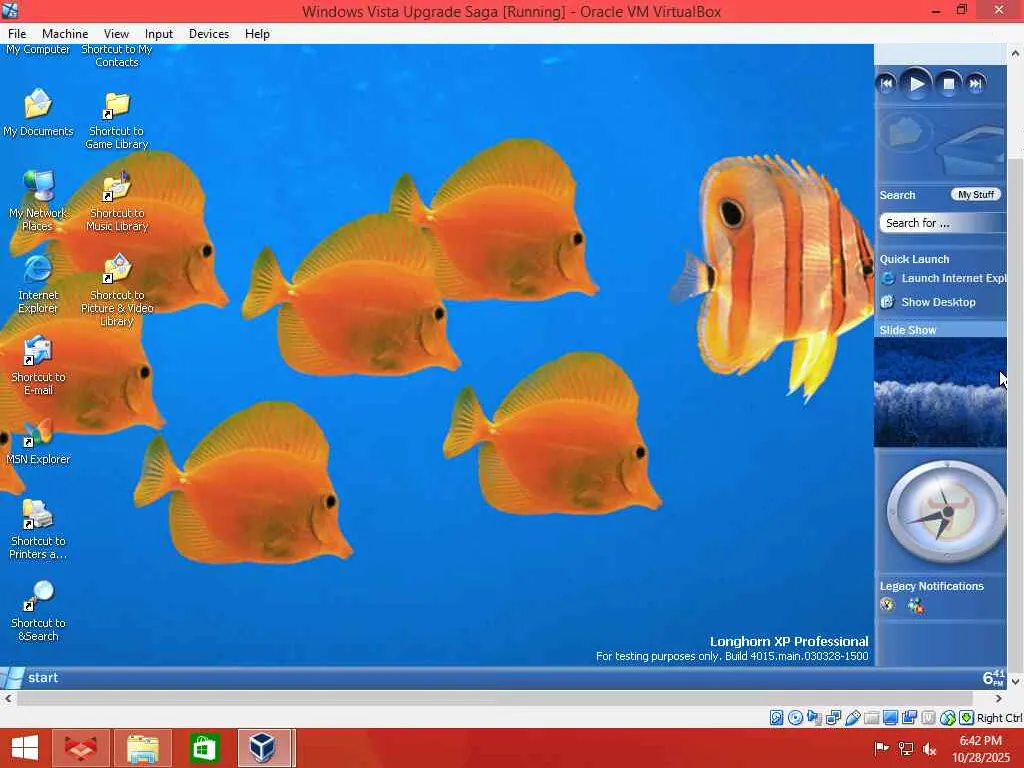Screen dimensions: 1024x768
Task: Click the VM vertical scrollbar up arrow
Action: [1015, 54]
